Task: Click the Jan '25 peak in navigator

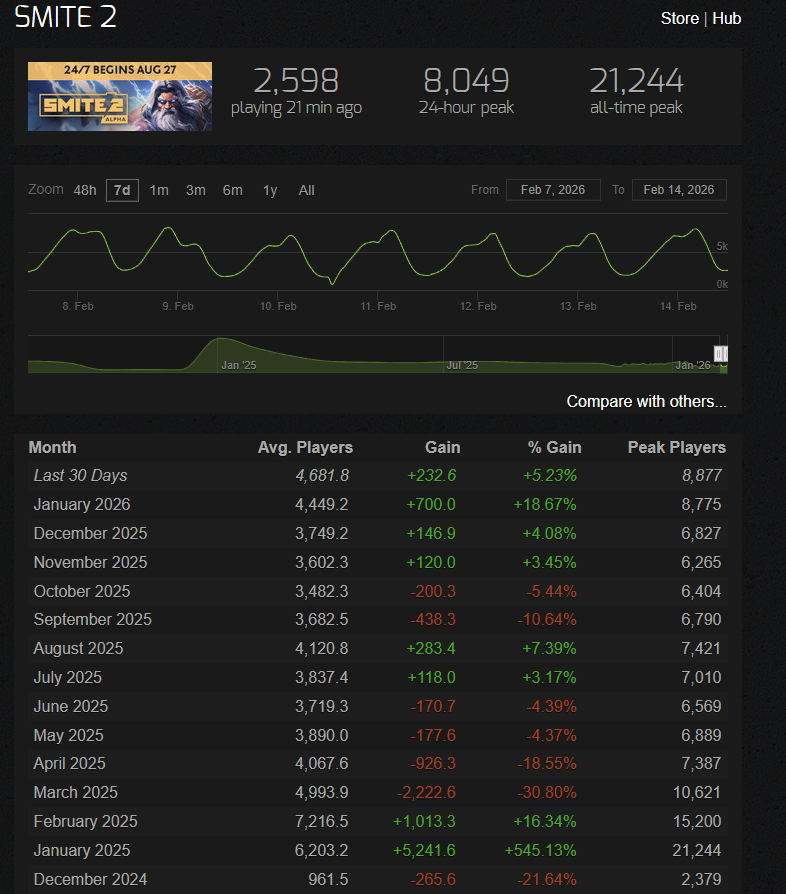Action: point(220,341)
